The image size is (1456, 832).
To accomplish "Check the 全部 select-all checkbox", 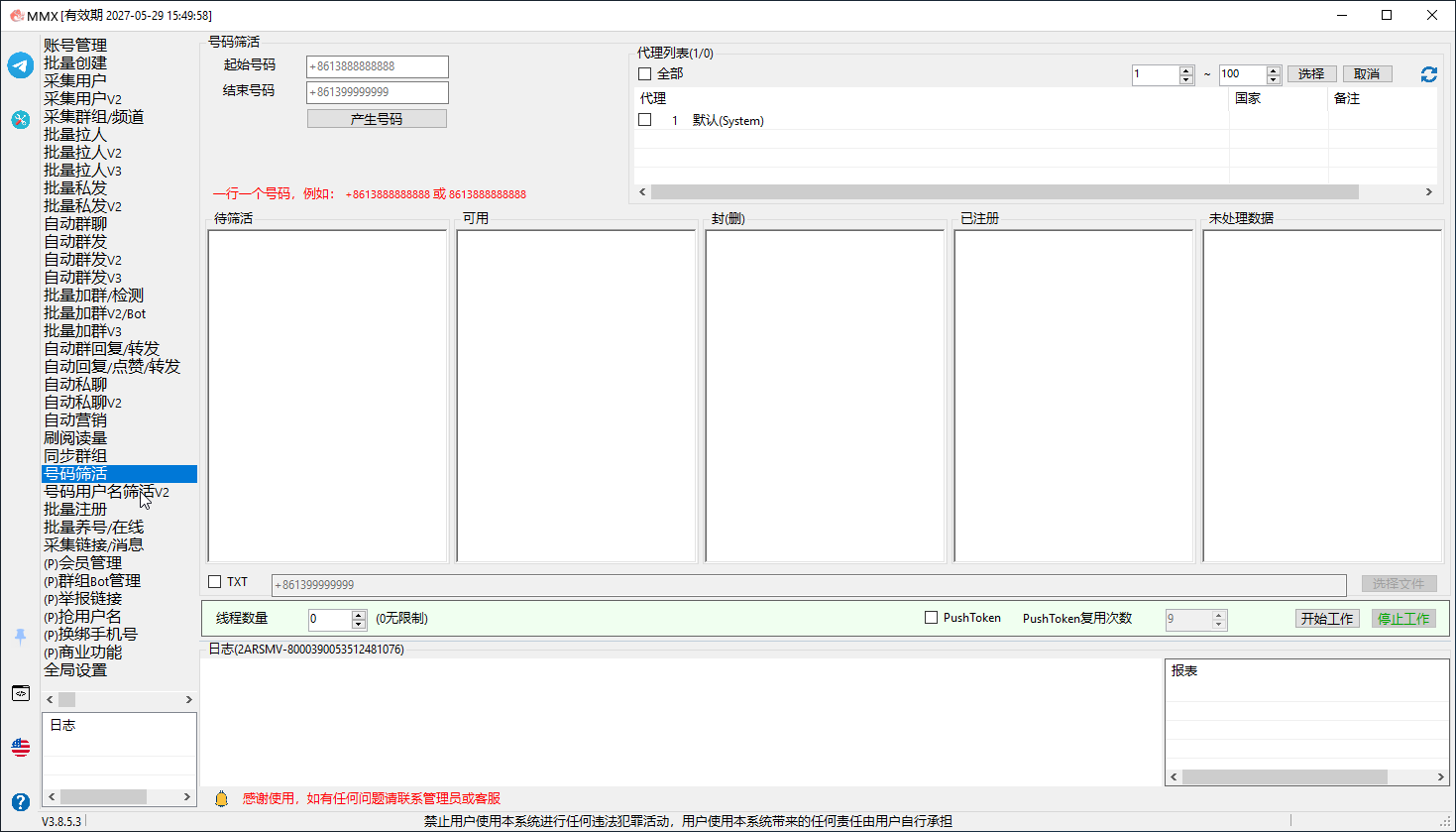I will point(645,74).
